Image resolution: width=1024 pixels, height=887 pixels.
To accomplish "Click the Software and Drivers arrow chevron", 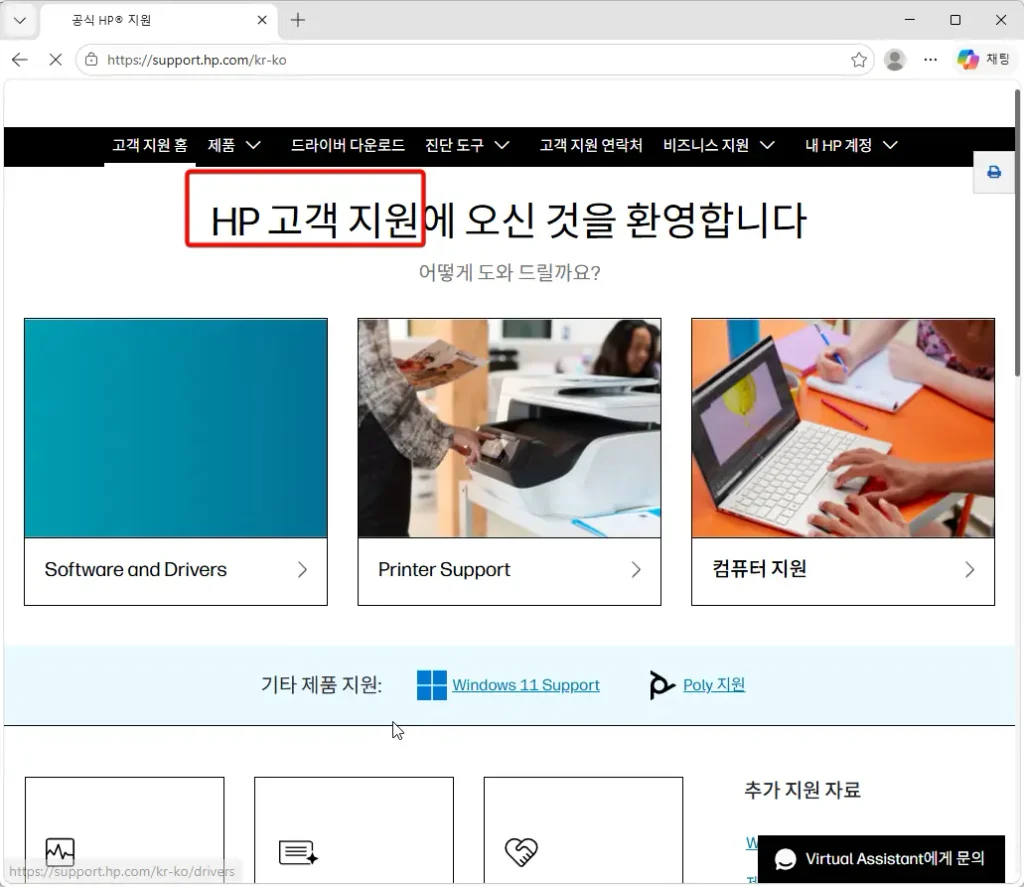I will point(302,570).
